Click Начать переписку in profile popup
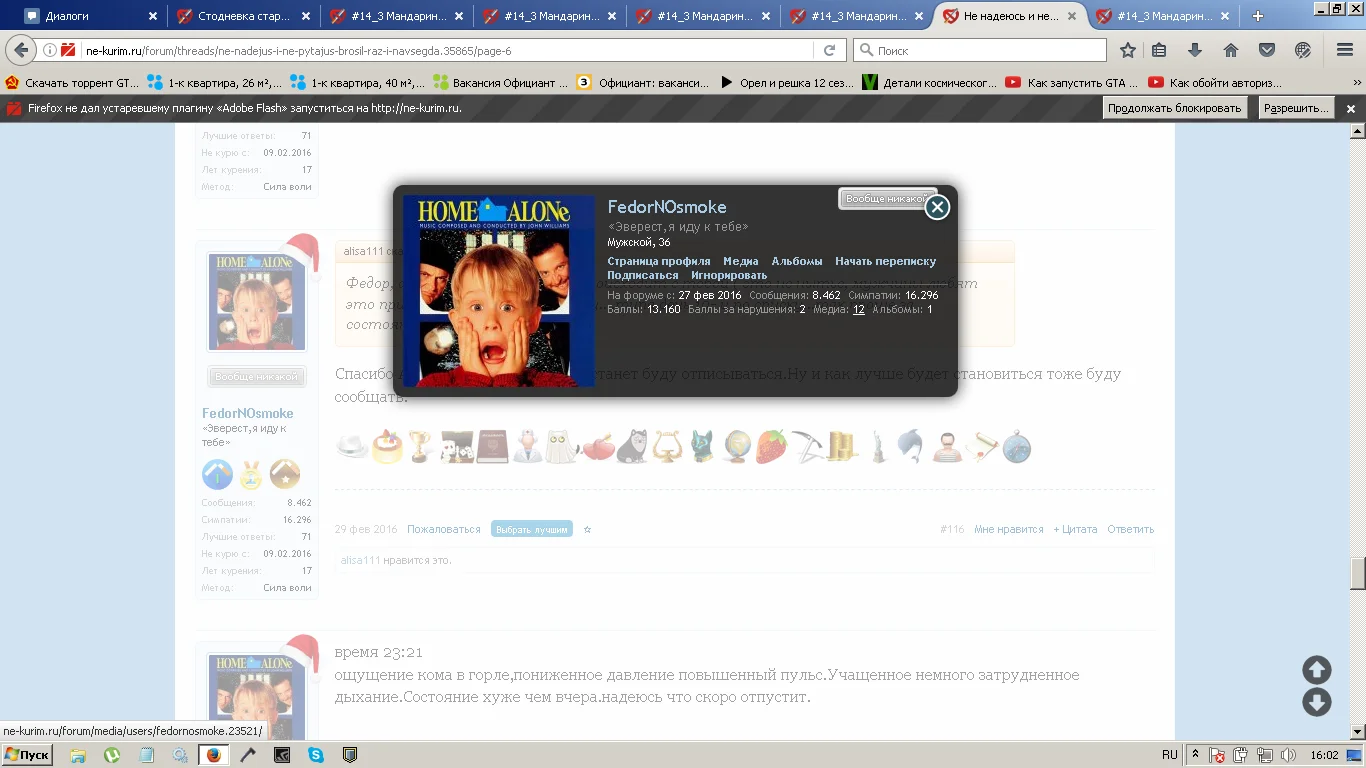This screenshot has width=1366, height=768. point(886,261)
